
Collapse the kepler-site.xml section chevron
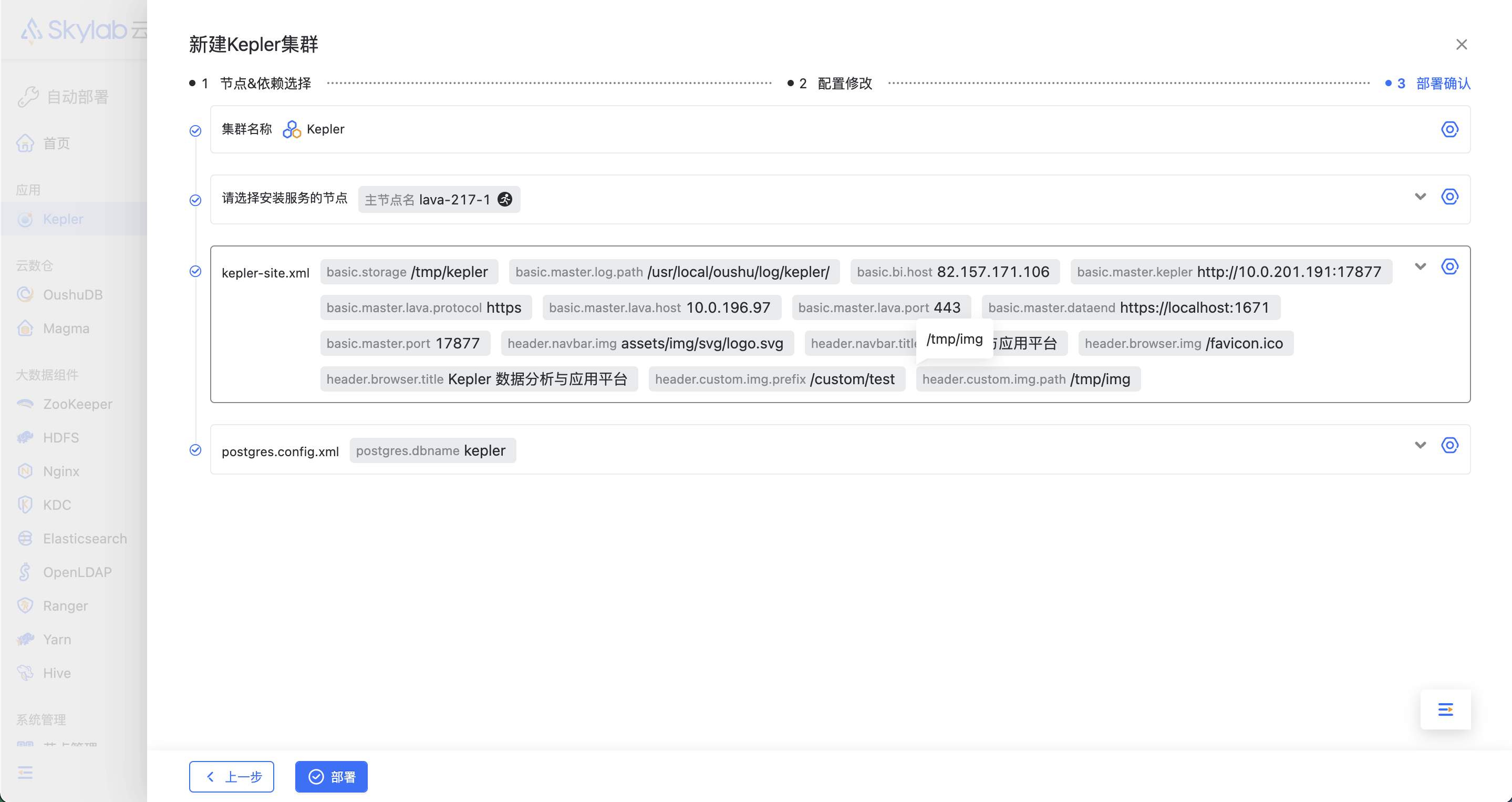1420,266
